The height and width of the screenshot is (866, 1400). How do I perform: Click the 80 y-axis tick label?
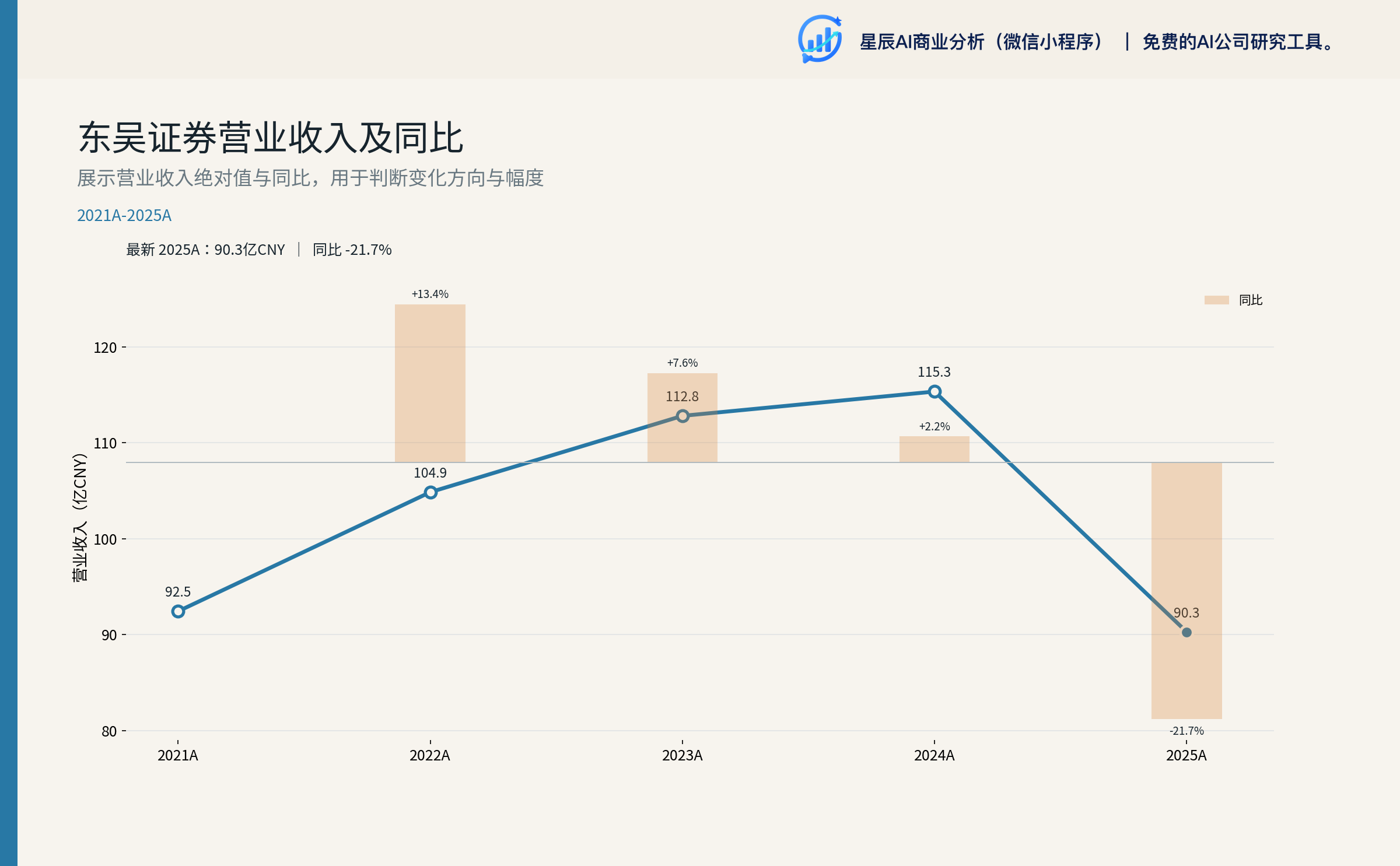pos(109,731)
